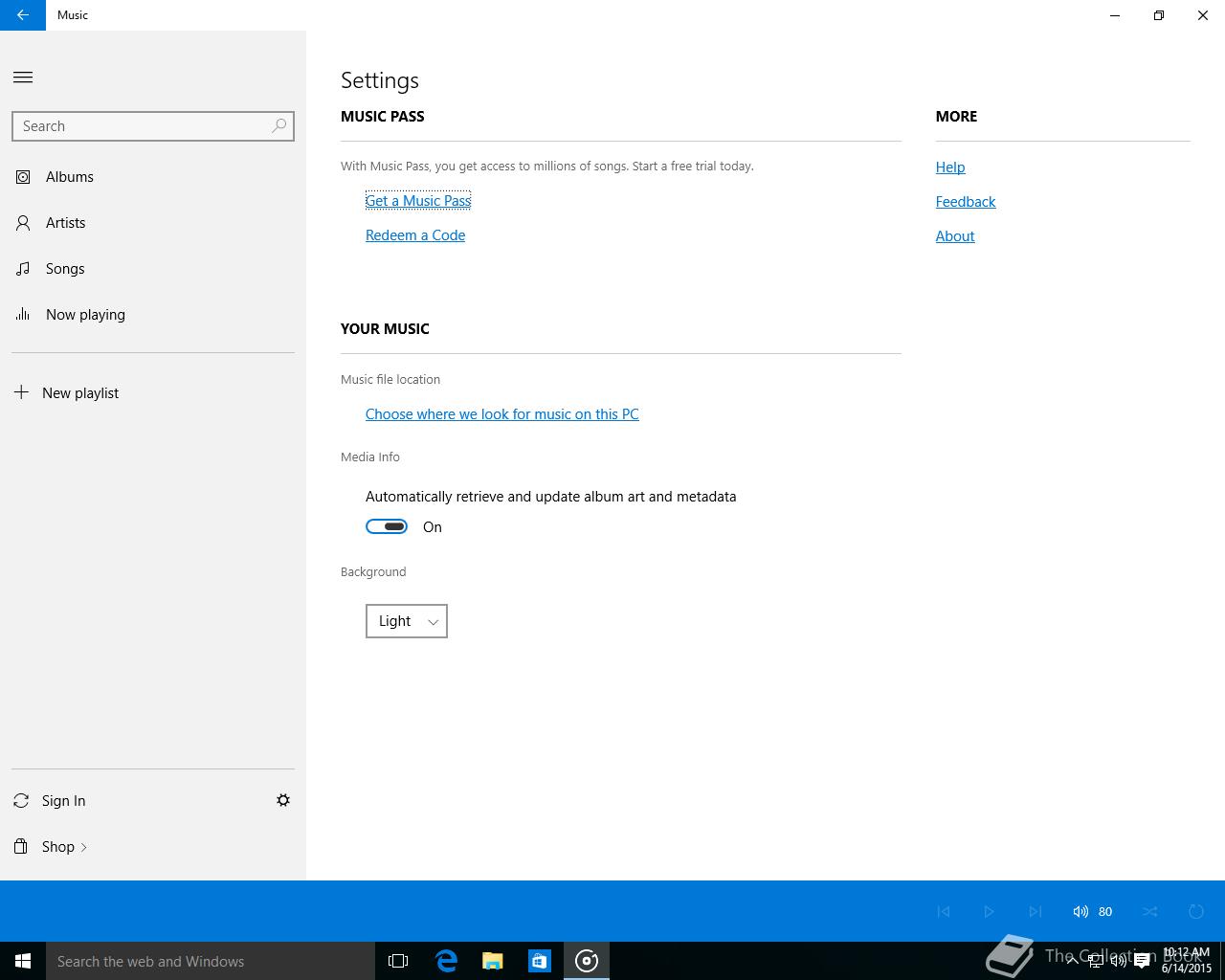Click the taskbar search box

[211, 961]
